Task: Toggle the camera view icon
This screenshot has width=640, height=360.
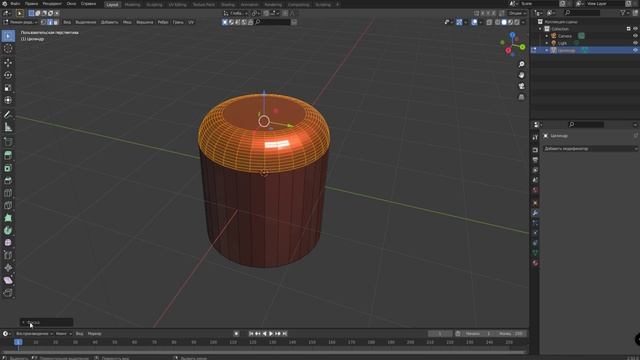Action: click(x=521, y=86)
